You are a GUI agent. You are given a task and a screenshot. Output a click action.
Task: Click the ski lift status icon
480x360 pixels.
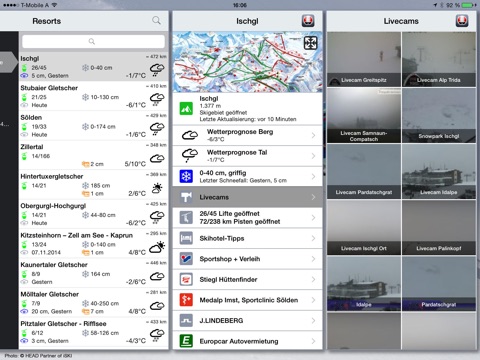point(186,218)
